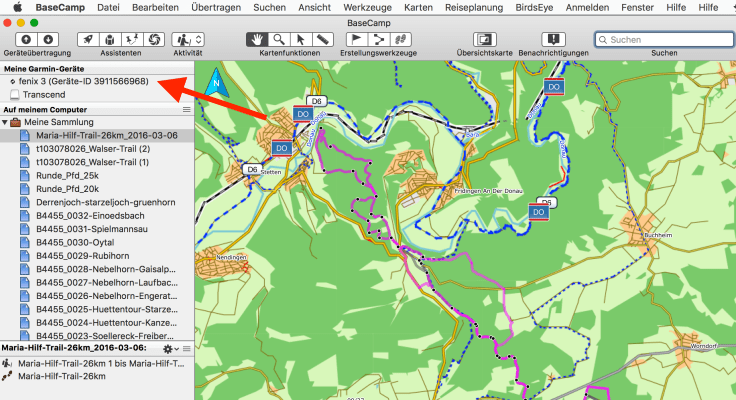736x400 pixels.
Task: Select the Maria-Hilf-Trail-26km track item
Action: 62,376
